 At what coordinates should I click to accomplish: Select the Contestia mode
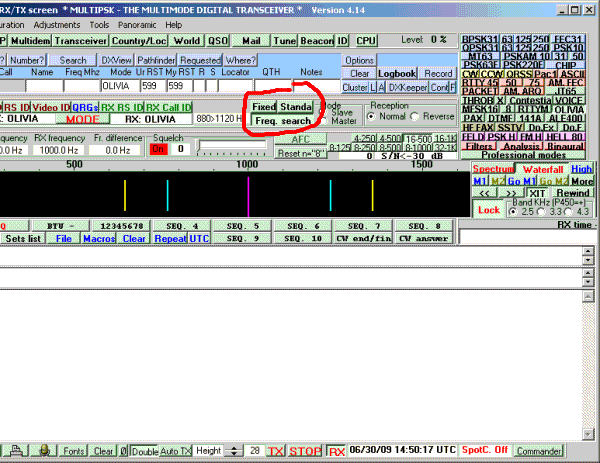pyautogui.click(x=530, y=101)
